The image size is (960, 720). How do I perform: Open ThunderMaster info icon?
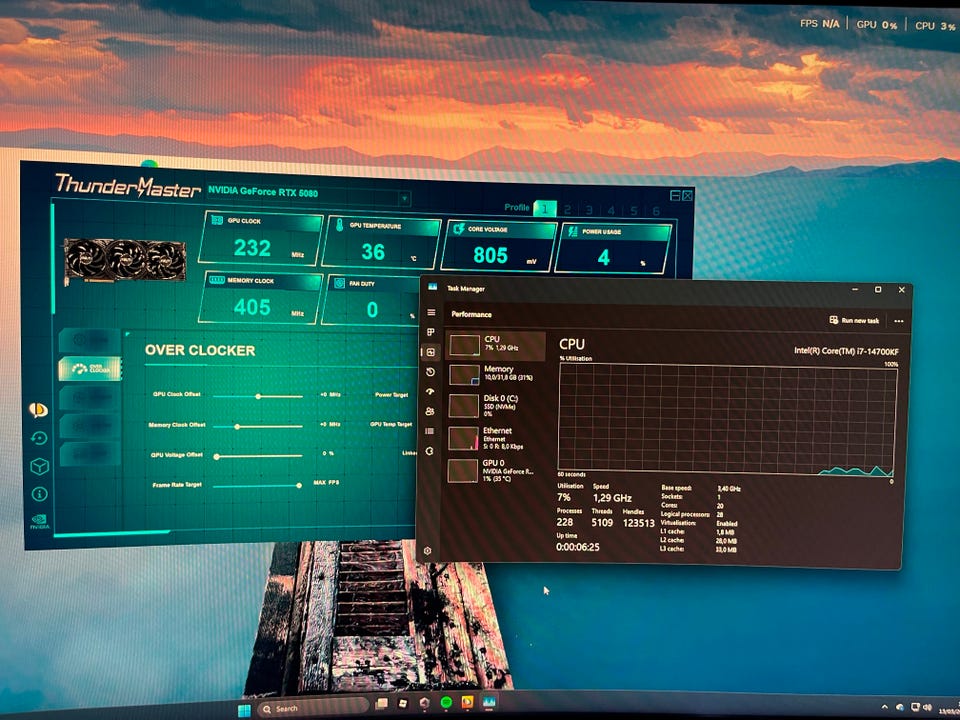pos(39,493)
